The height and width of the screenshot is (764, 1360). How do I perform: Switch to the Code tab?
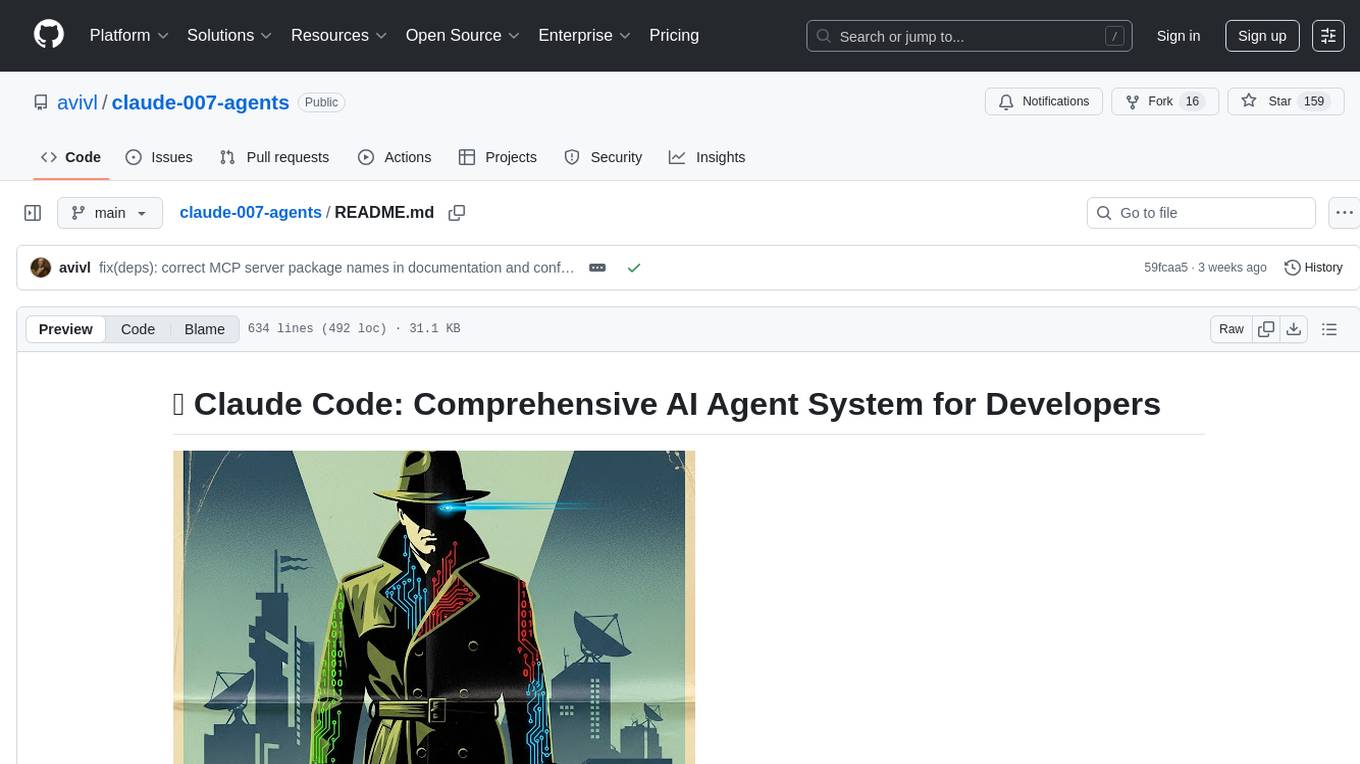click(x=71, y=157)
